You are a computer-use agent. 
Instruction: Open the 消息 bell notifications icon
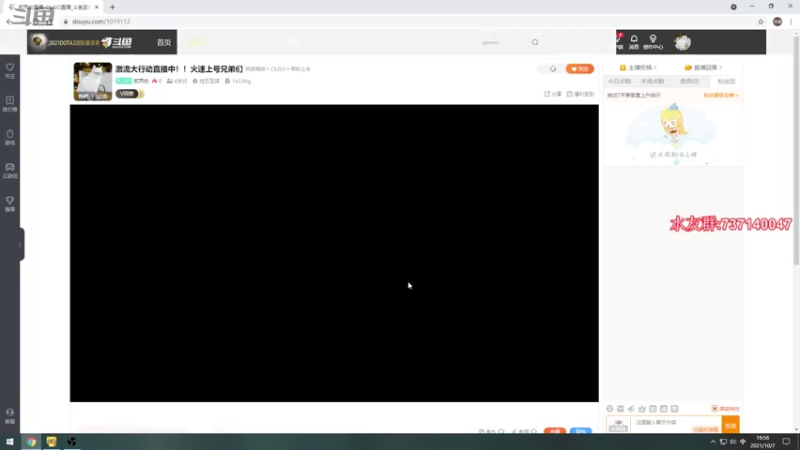[x=634, y=42]
